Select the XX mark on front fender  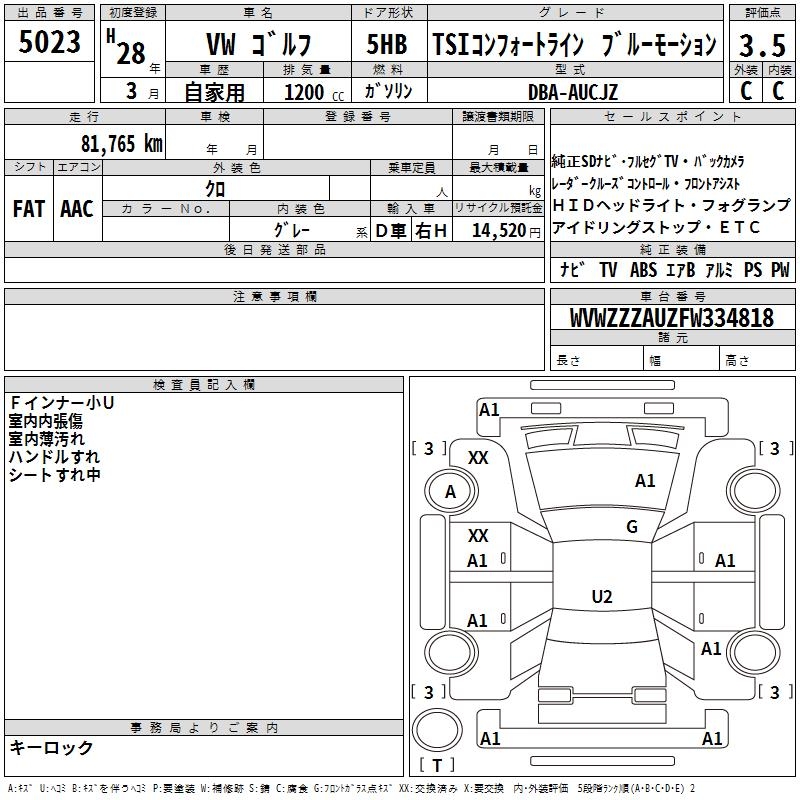(478, 458)
